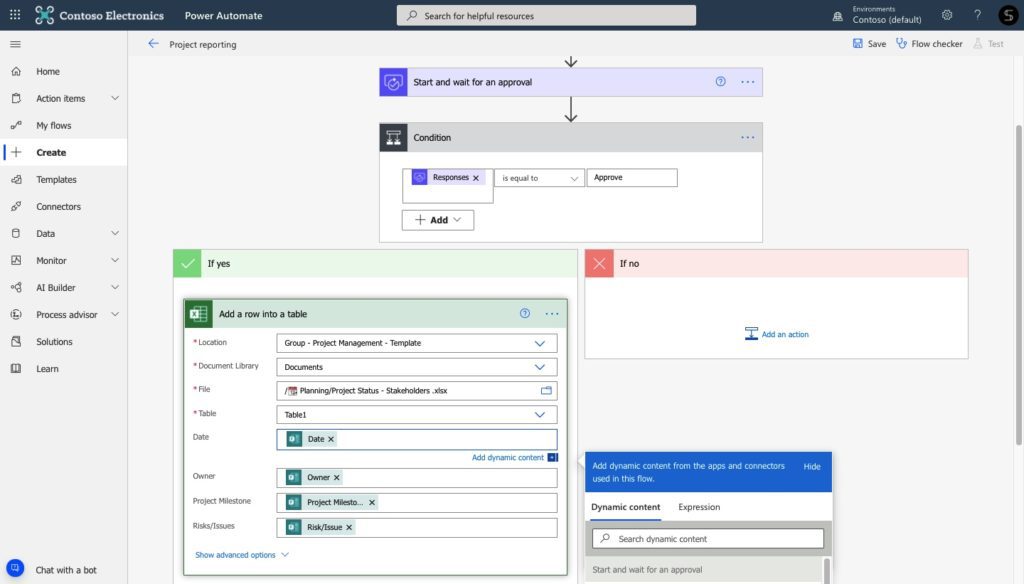Click the Excel icon on Add a row

(x=199, y=314)
